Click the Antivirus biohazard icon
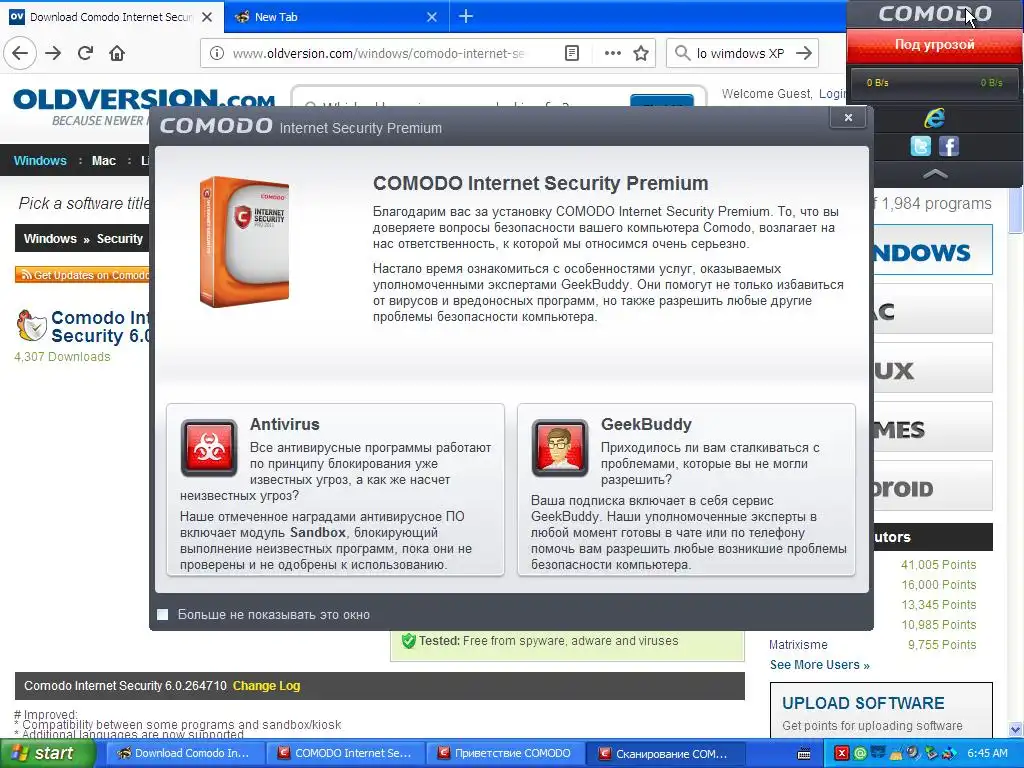Screen dimensions: 1024x768 208,447
